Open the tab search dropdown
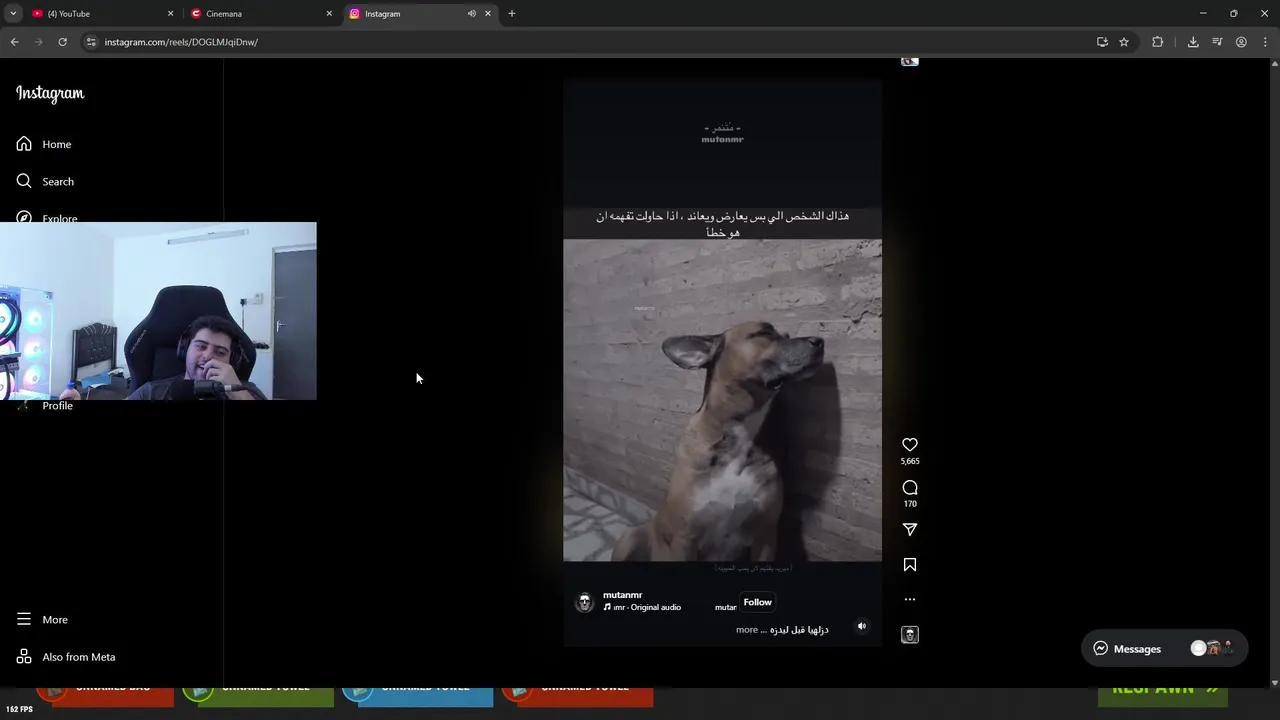Screen dimensions: 1280x720 tap(13, 14)
